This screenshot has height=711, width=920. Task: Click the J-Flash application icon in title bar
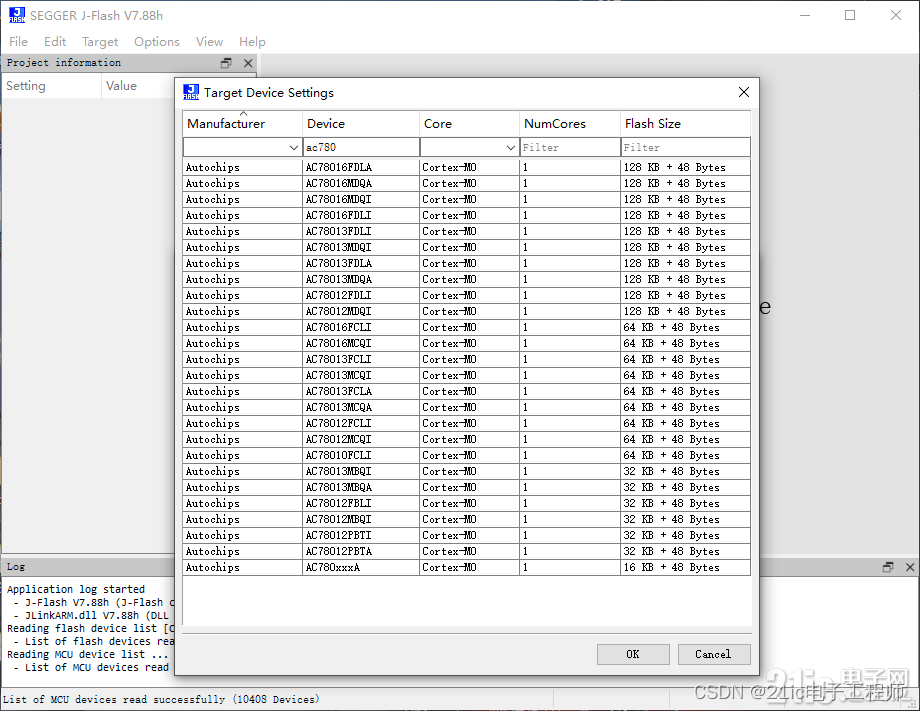(16, 15)
